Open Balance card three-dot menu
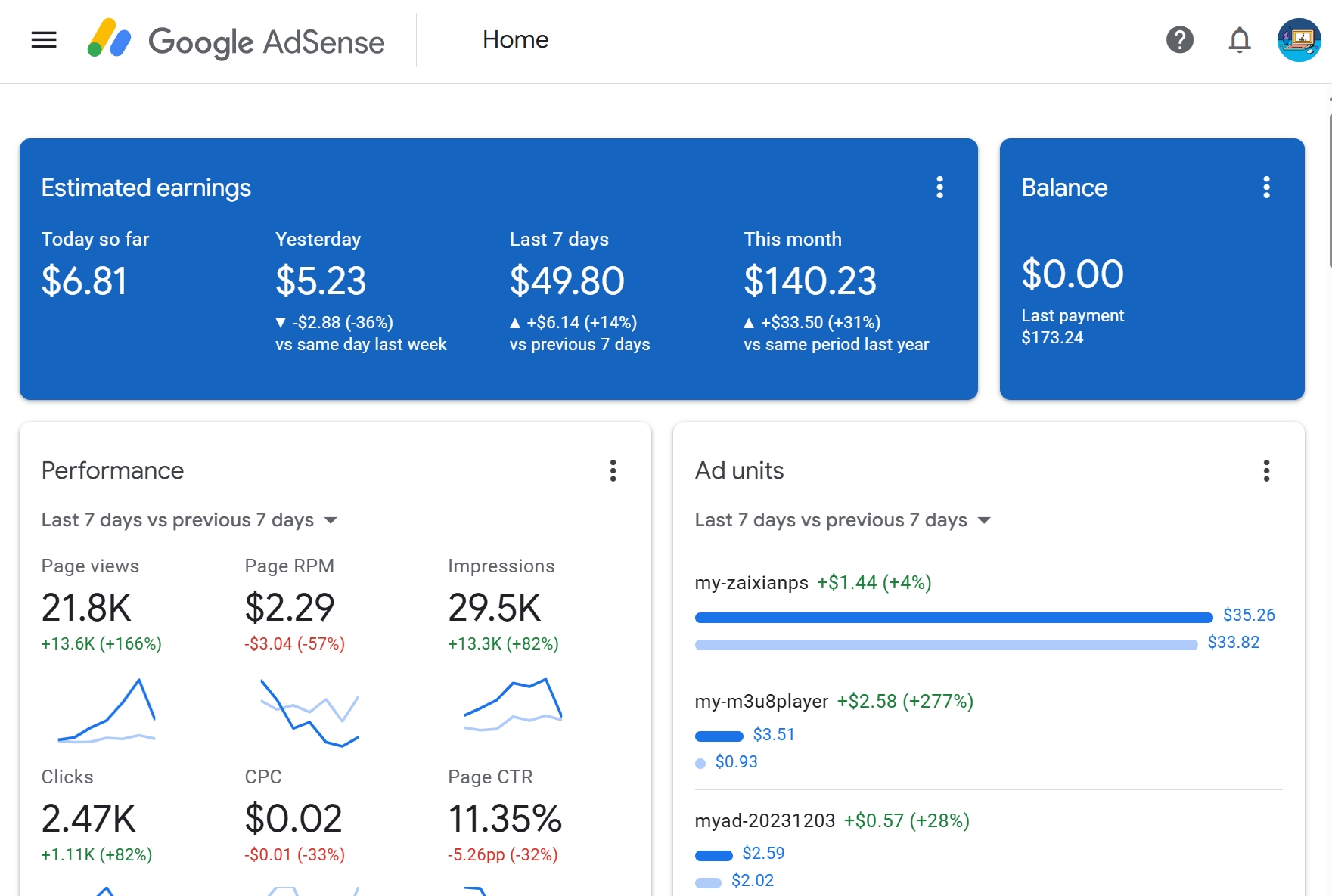The image size is (1332, 896). (x=1266, y=188)
